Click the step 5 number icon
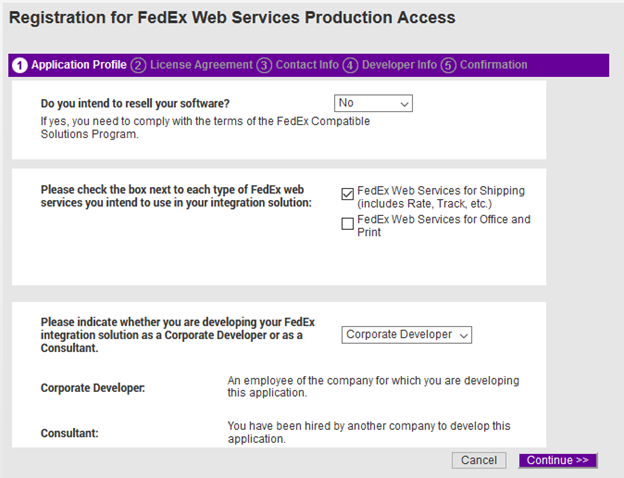This screenshot has height=478, width=624. [x=448, y=65]
